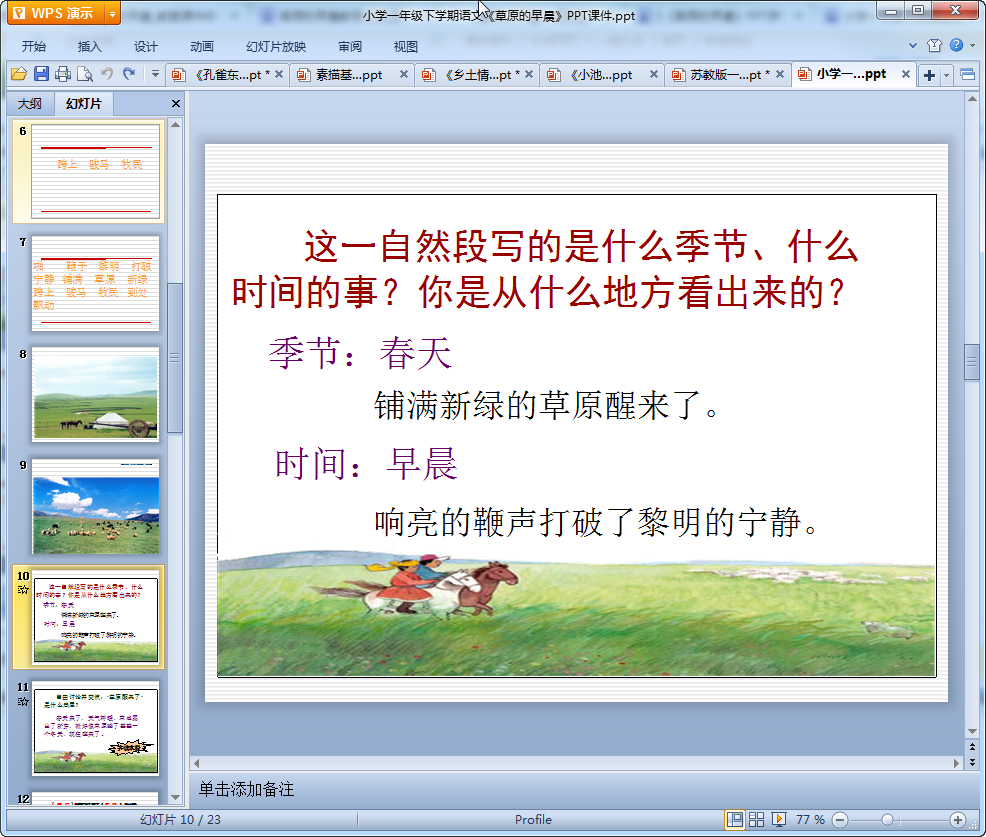Select slide 7 thumbnail
The height and width of the screenshot is (837, 986).
tap(96, 283)
